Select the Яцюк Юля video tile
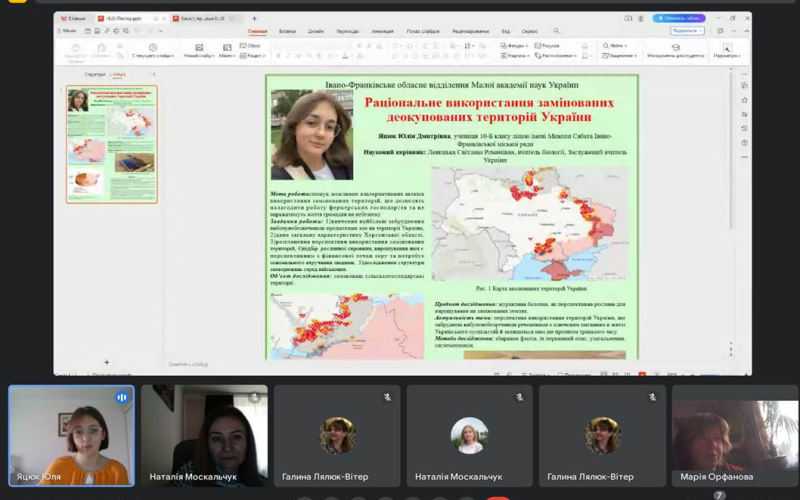 pyautogui.click(x=72, y=436)
